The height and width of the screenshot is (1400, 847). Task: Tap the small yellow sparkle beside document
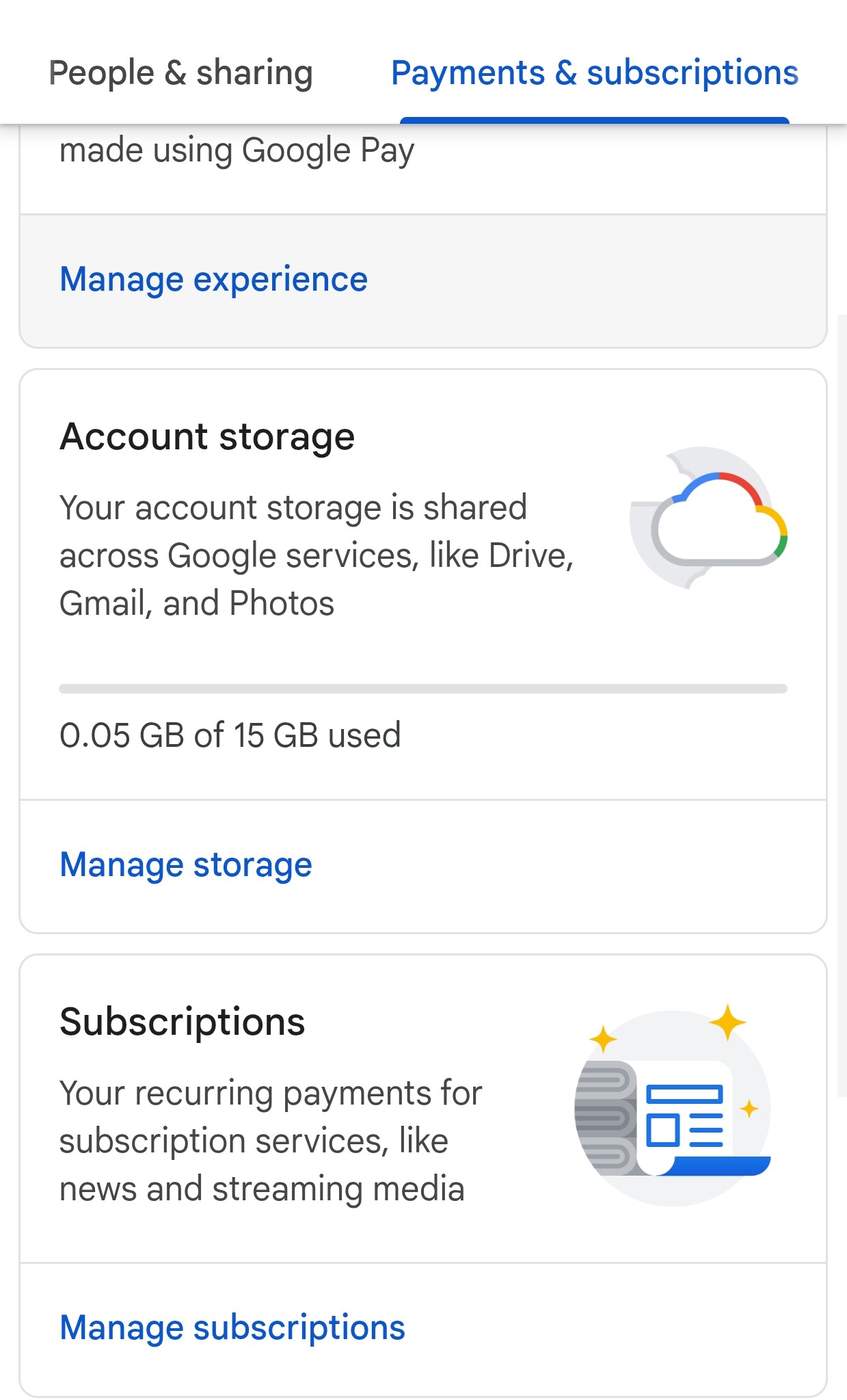749,1108
